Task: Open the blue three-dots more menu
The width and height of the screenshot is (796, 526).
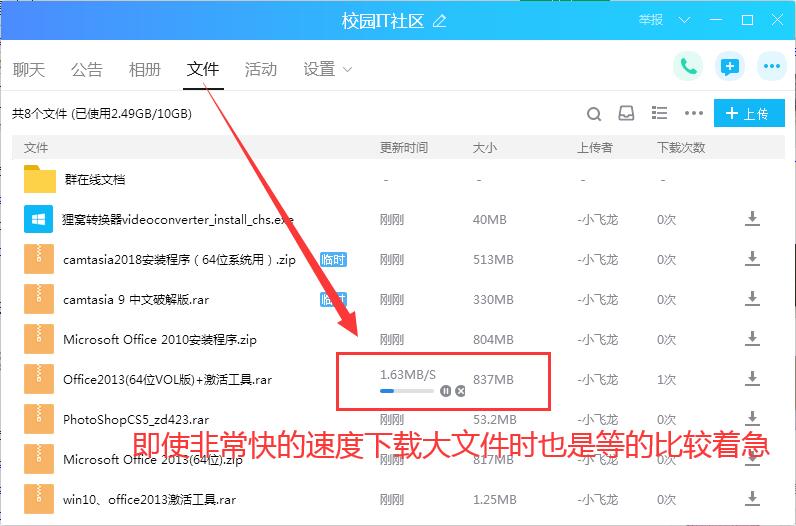Action: [x=772, y=67]
